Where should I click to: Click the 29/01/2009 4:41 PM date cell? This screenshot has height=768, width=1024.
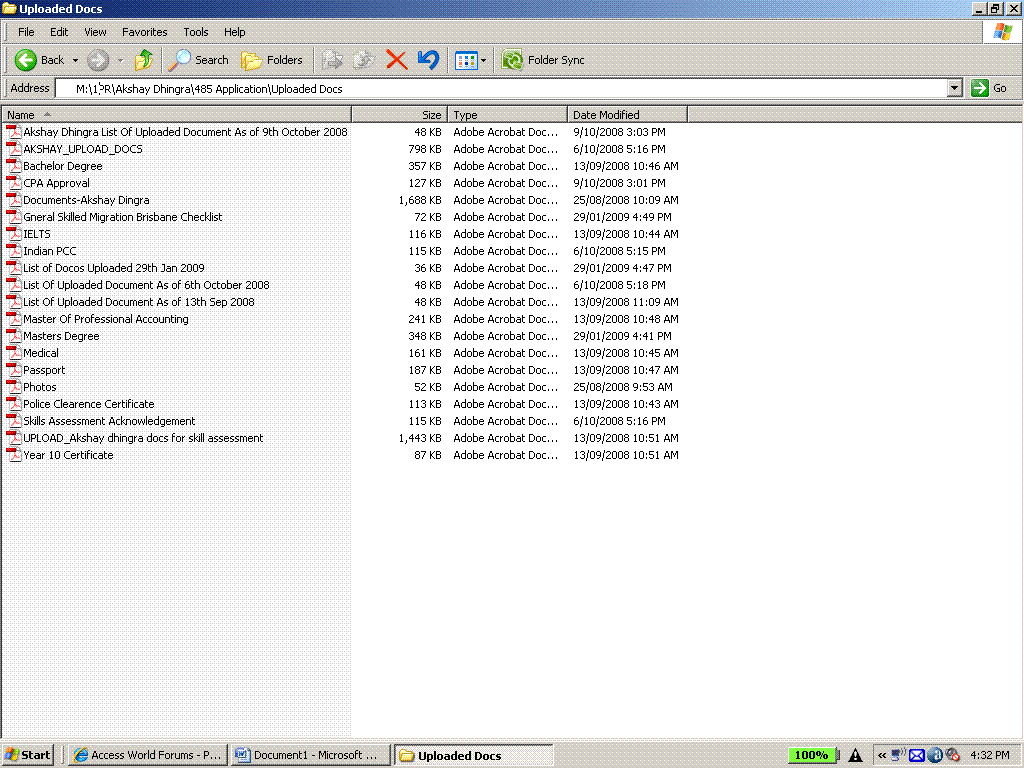click(622, 336)
